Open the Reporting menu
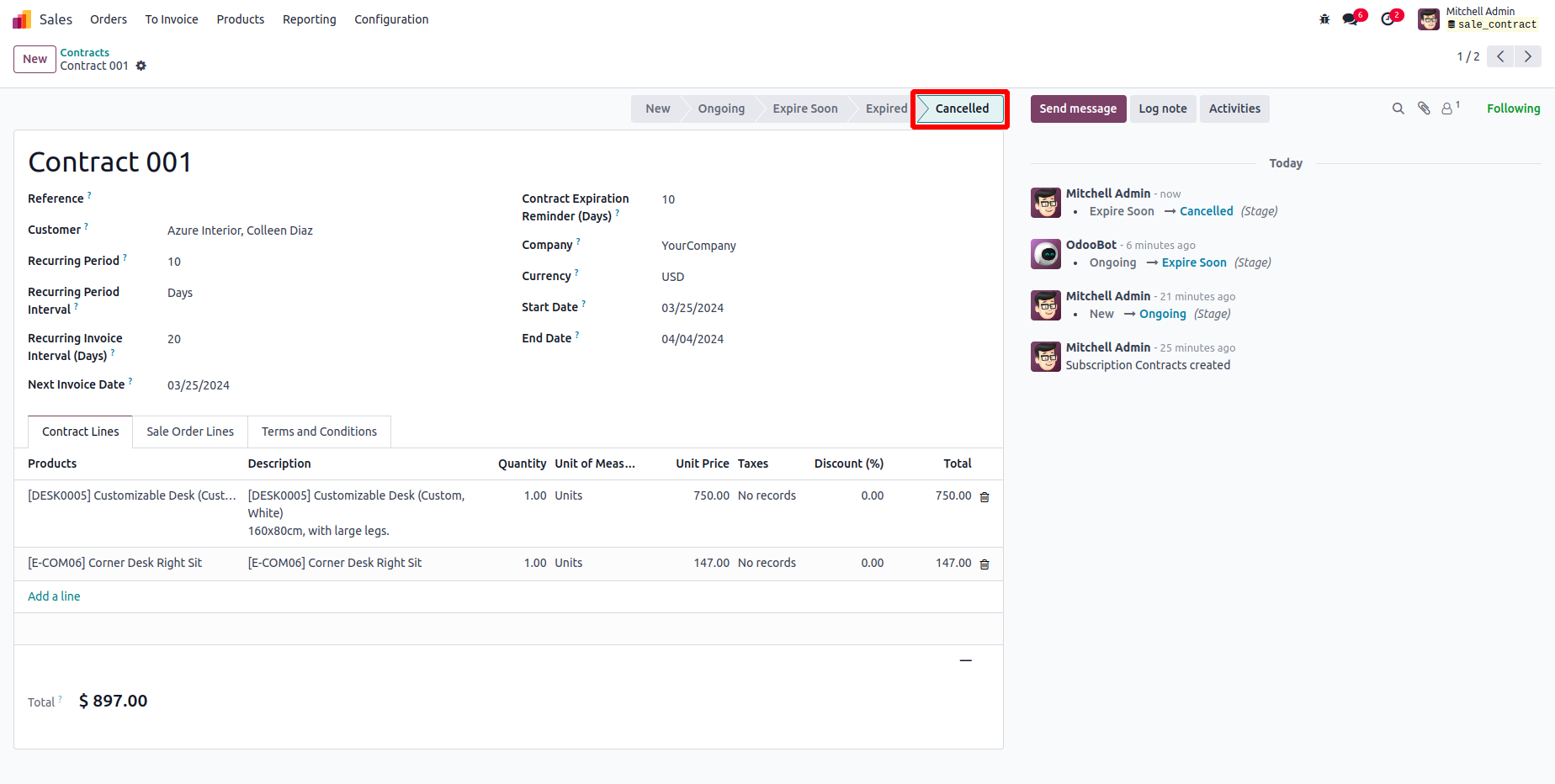1555x784 pixels. tap(309, 19)
